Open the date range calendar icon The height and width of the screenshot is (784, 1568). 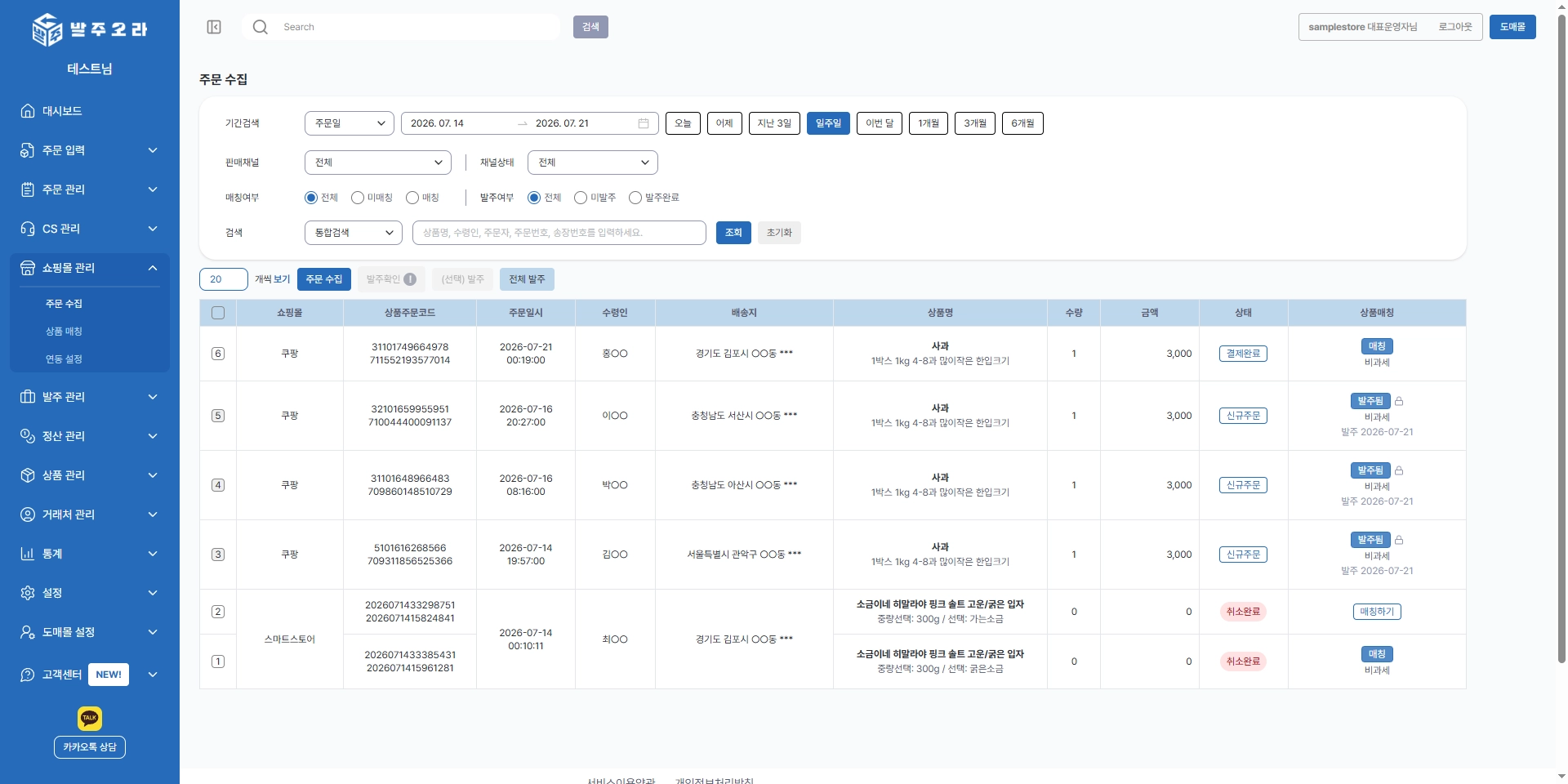tap(644, 123)
